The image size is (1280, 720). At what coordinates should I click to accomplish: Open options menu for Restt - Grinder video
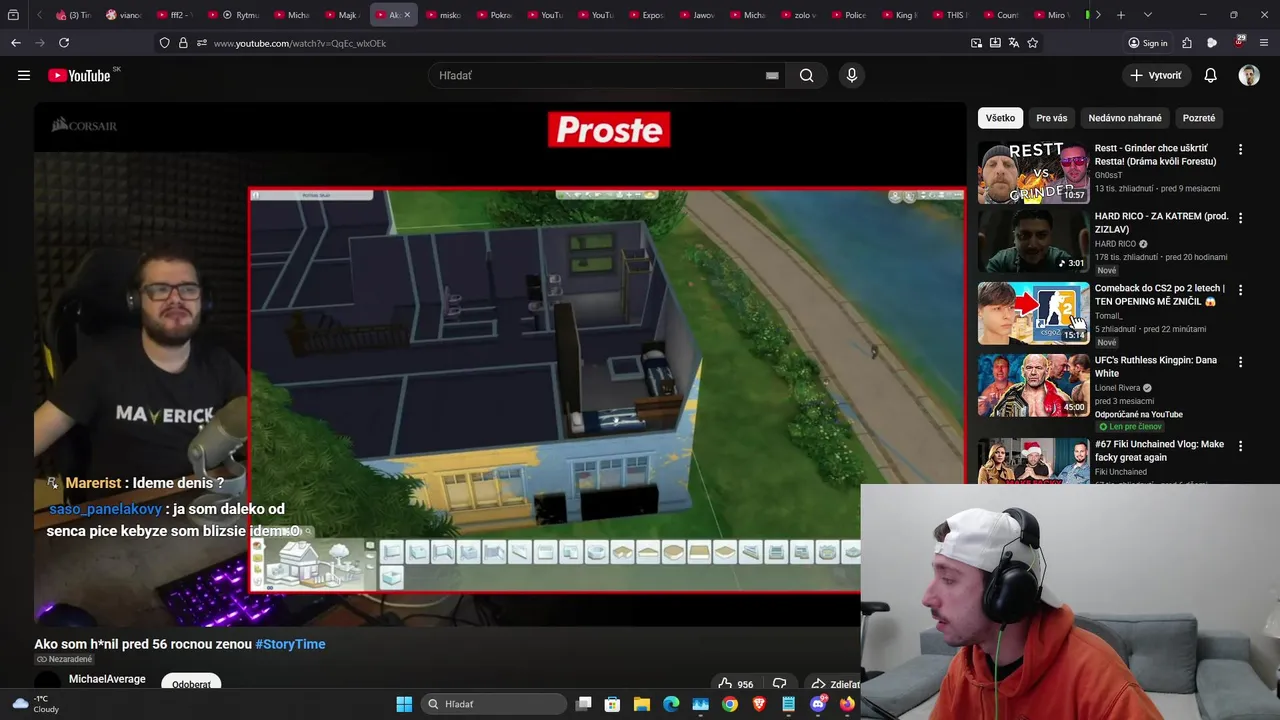[x=1240, y=150]
